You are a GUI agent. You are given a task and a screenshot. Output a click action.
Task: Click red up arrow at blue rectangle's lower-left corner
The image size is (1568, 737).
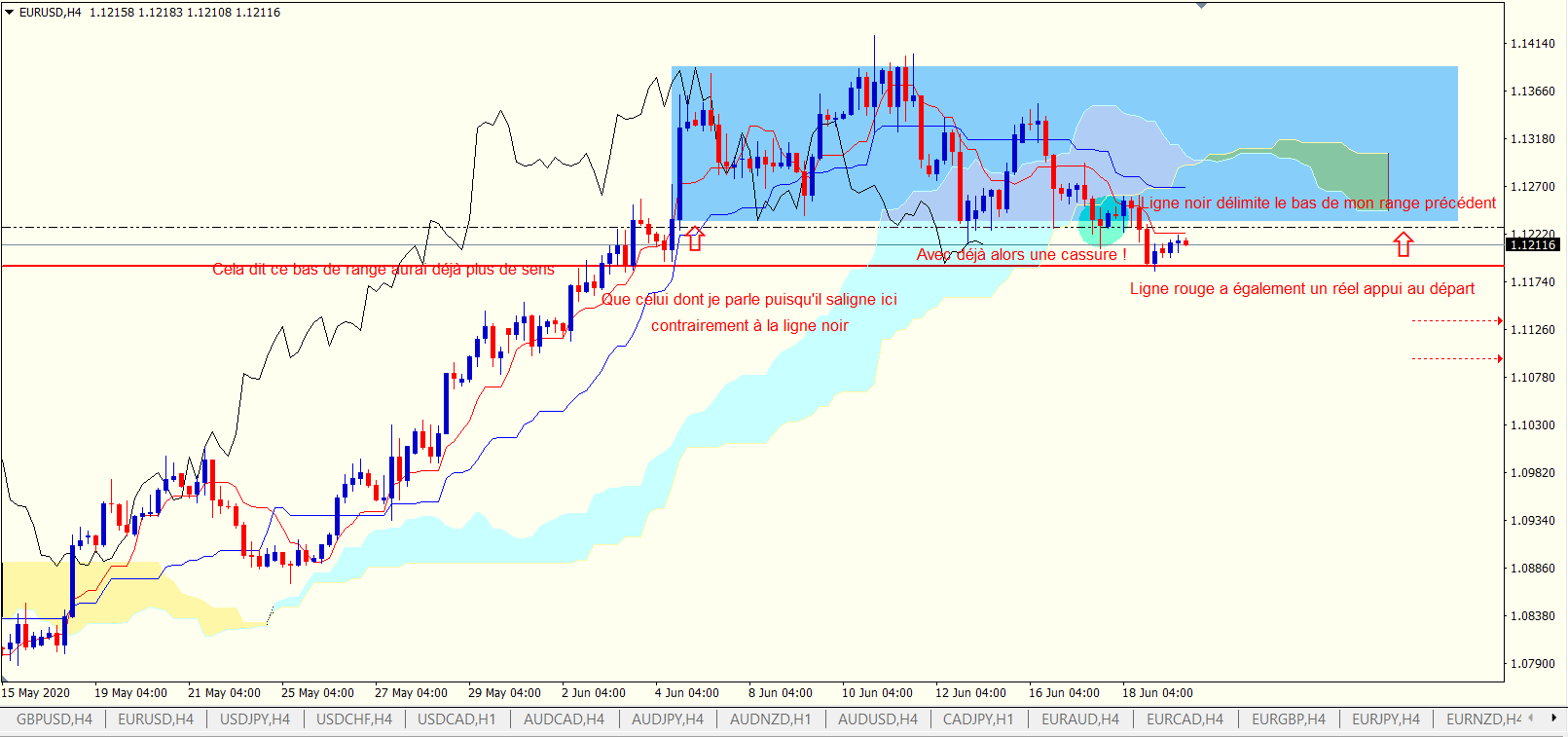tap(694, 239)
